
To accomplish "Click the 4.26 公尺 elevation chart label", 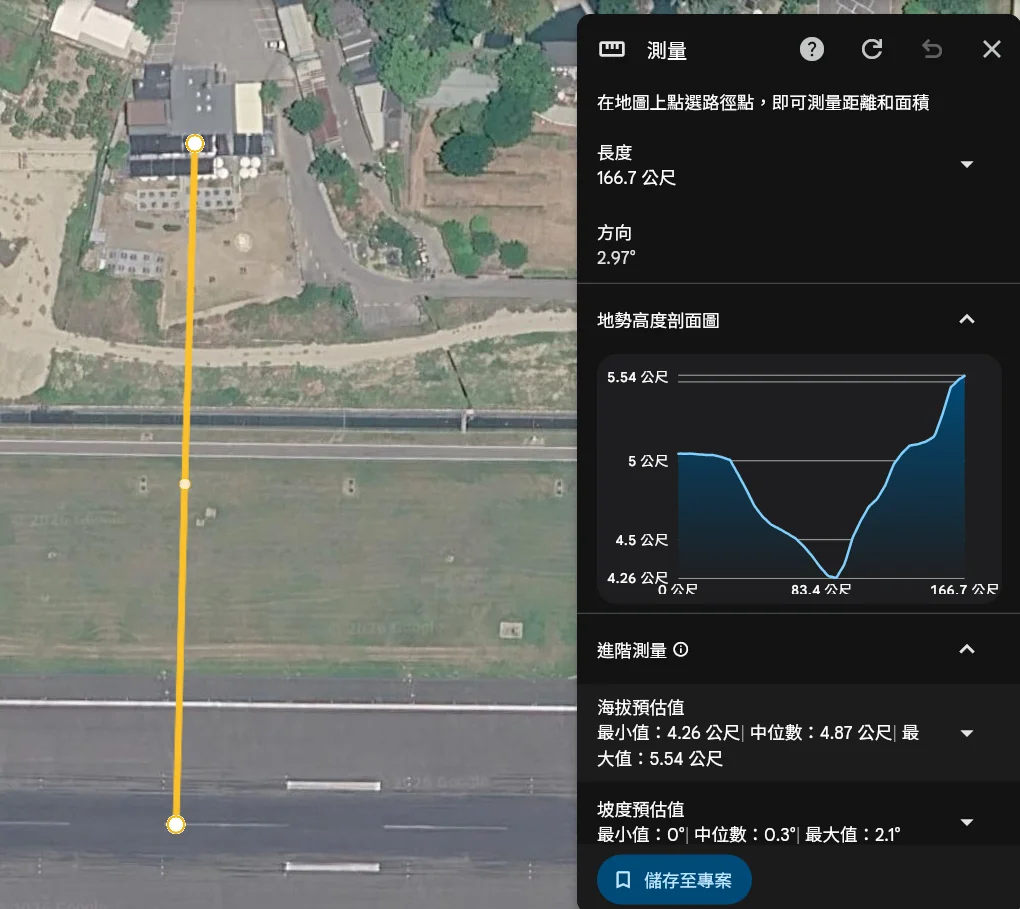I will click(x=638, y=578).
